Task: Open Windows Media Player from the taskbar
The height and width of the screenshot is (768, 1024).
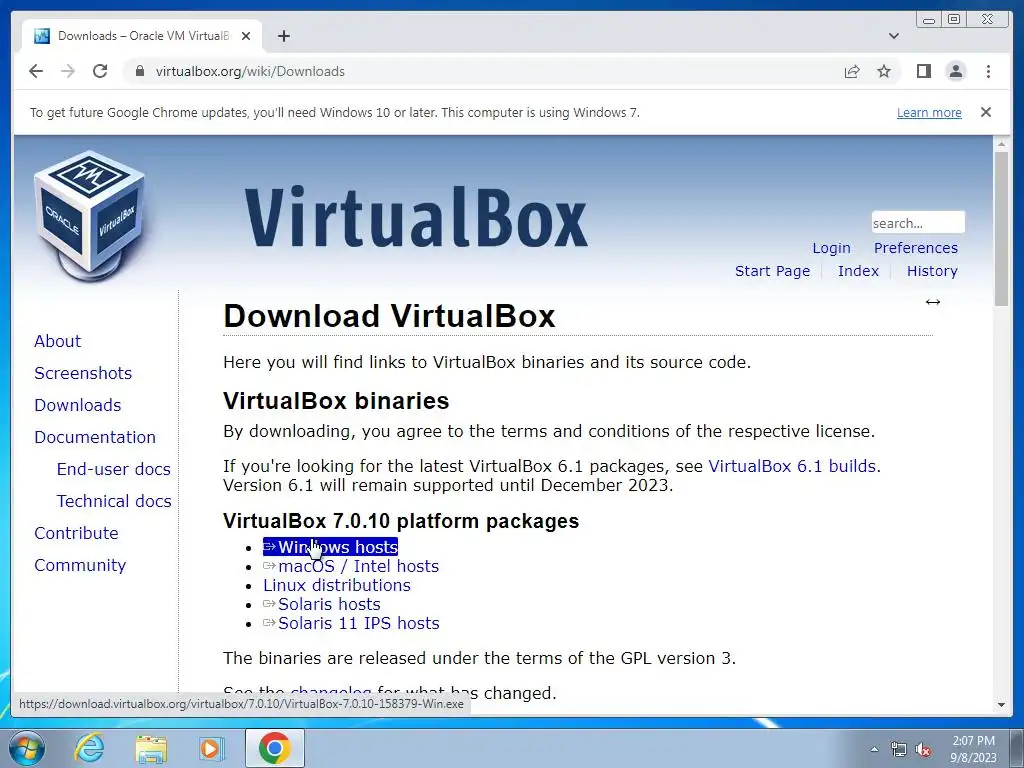Action: coord(212,748)
